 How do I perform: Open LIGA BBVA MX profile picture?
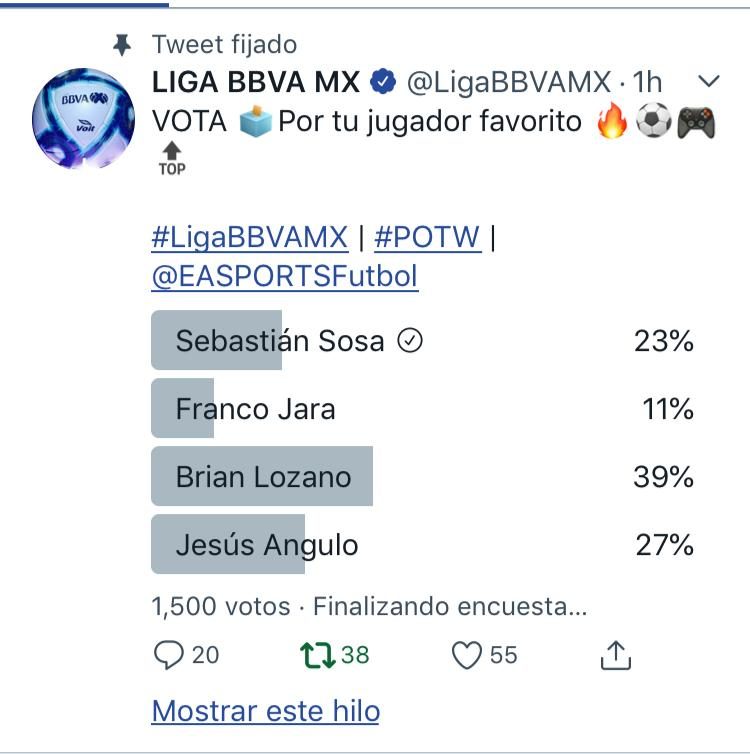click(x=84, y=118)
